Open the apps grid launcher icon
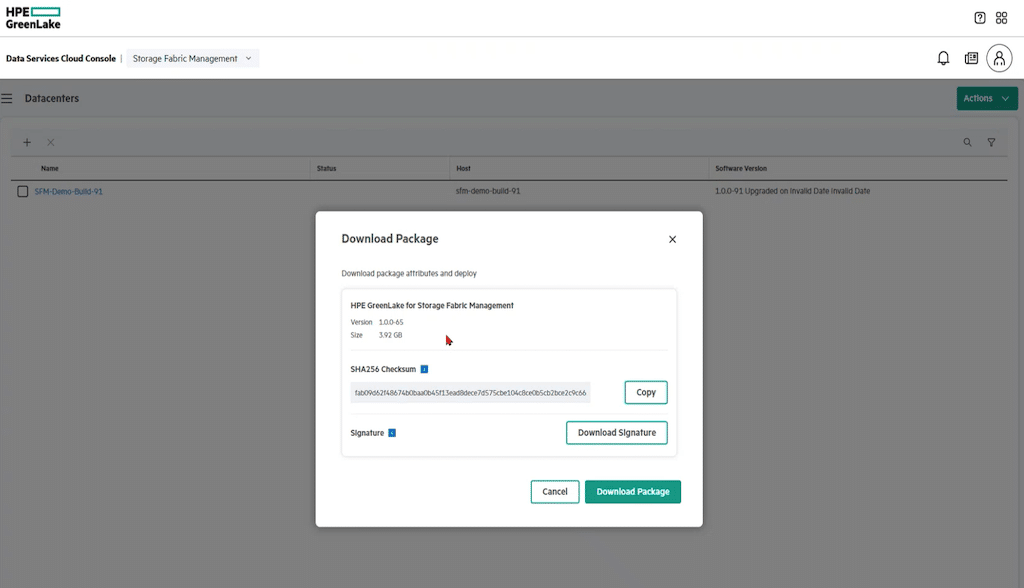The image size is (1024, 588). click(x=1001, y=18)
